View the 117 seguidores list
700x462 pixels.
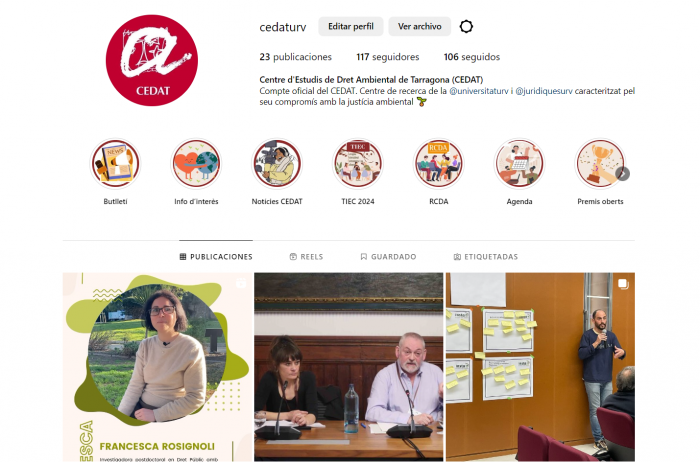[388, 57]
